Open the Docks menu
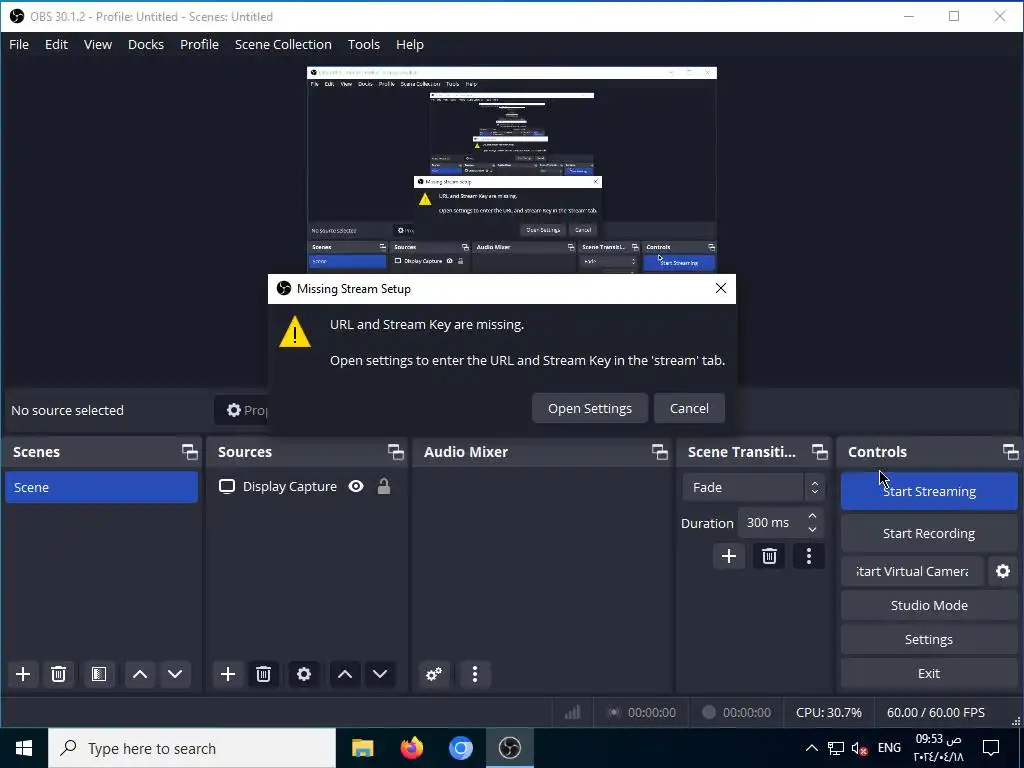 tap(146, 44)
